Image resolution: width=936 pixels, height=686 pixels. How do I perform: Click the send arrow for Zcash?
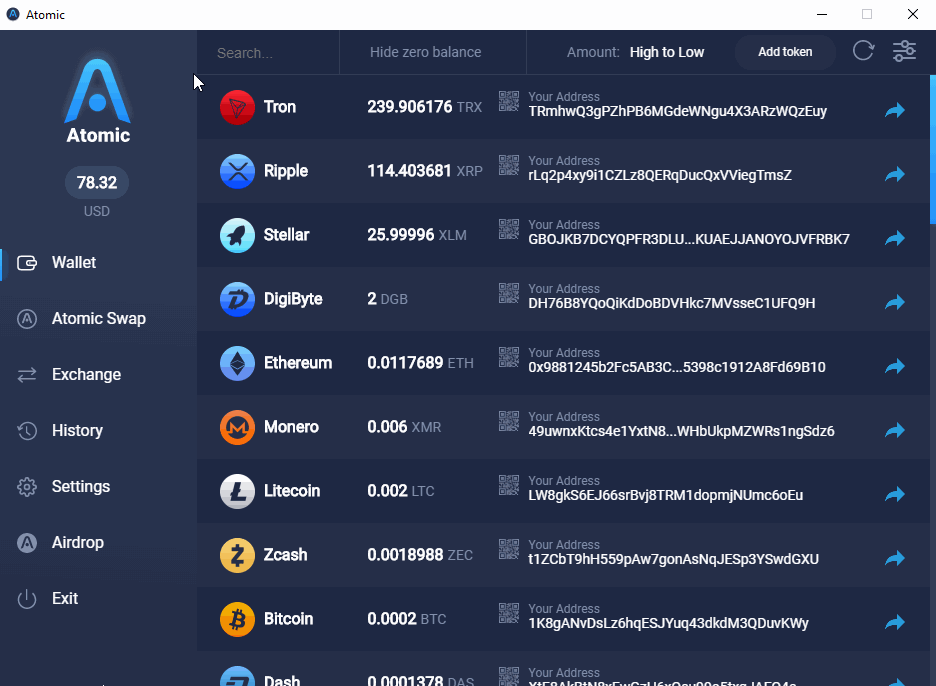tap(895, 558)
